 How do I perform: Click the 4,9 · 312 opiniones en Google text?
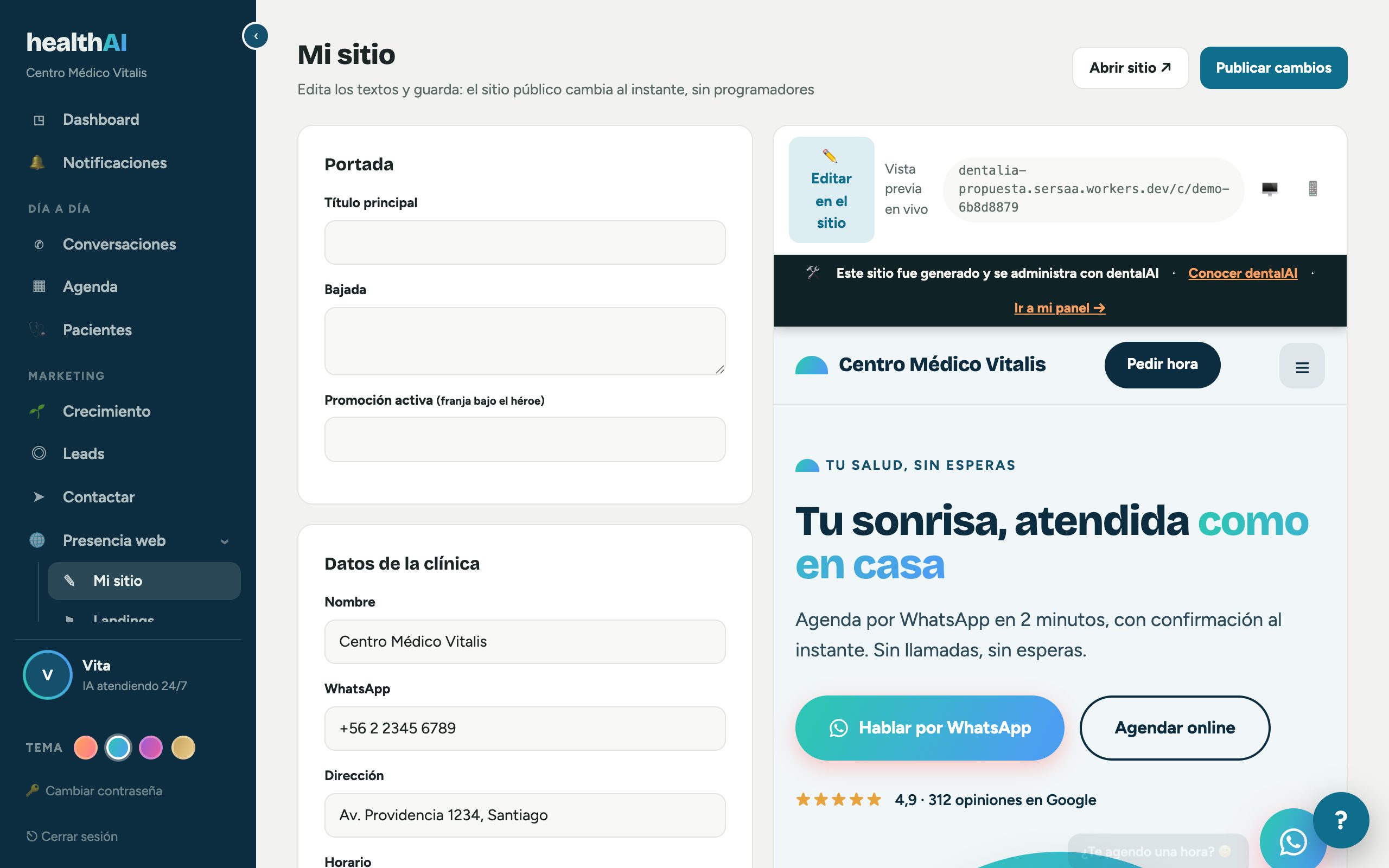[x=995, y=800]
